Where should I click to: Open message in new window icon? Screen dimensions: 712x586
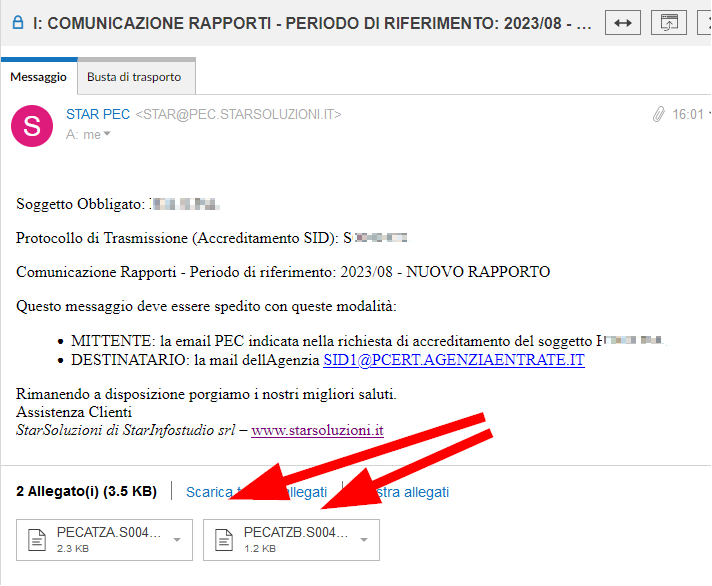click(668, 23)
